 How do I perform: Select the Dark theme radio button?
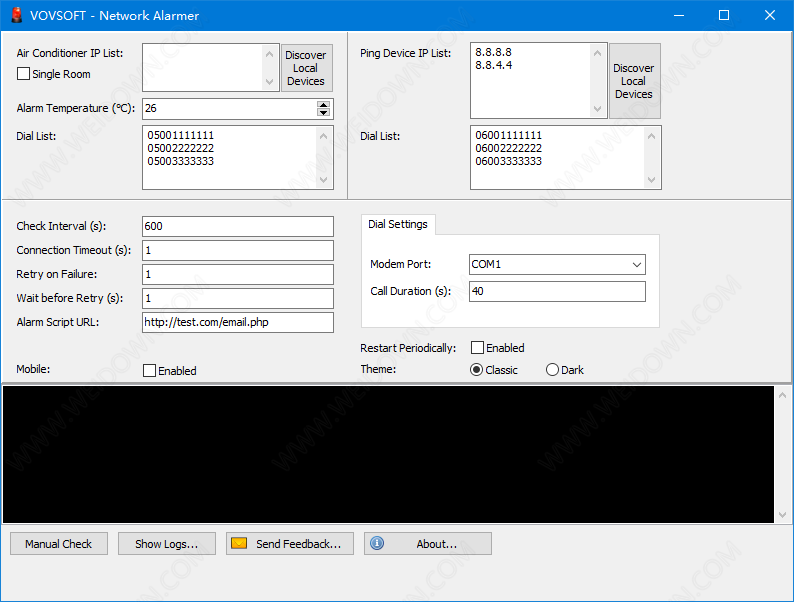[x=552, y=370]
